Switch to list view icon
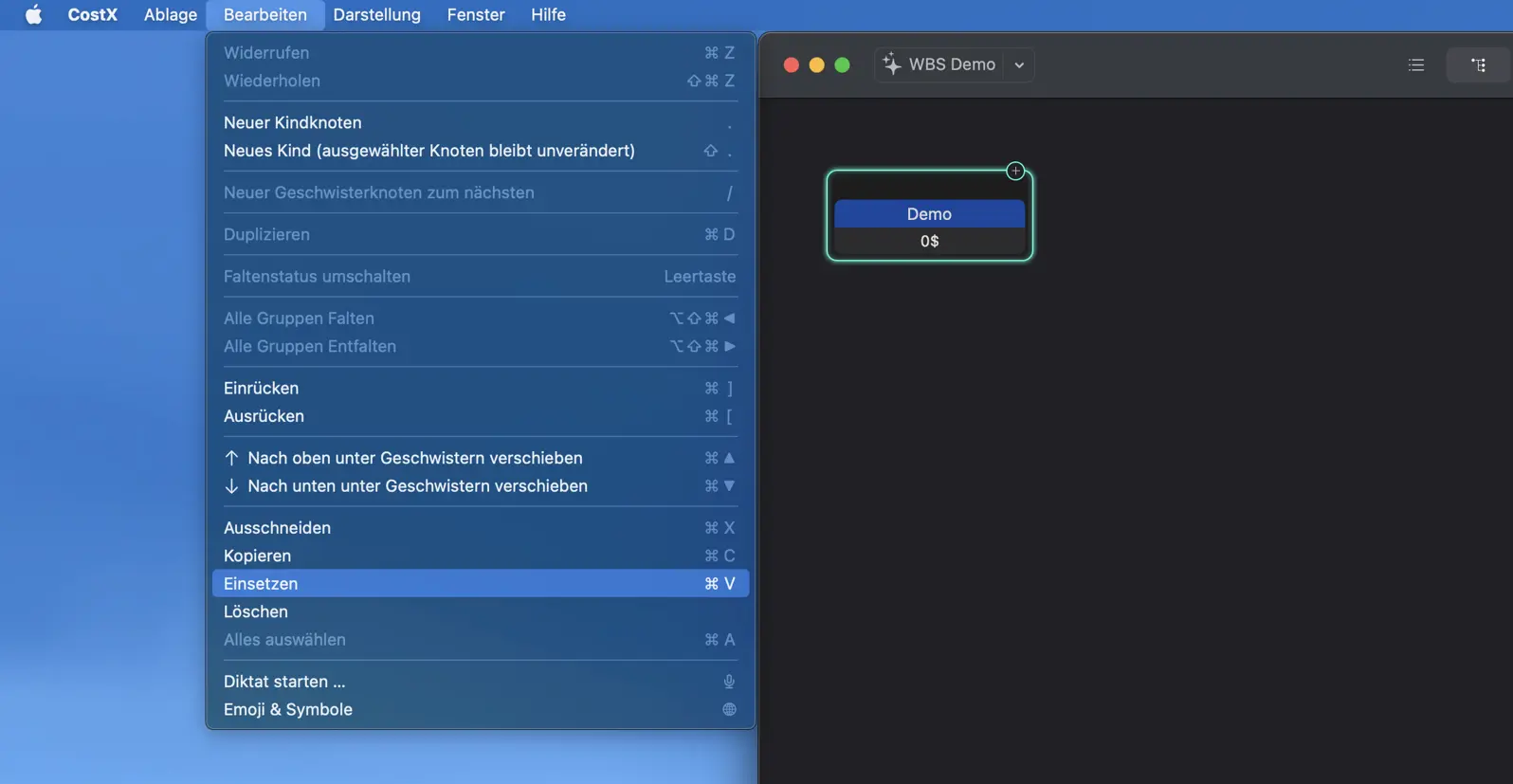The height and width of the screenshot is (784, 1513). (1416, 65)
